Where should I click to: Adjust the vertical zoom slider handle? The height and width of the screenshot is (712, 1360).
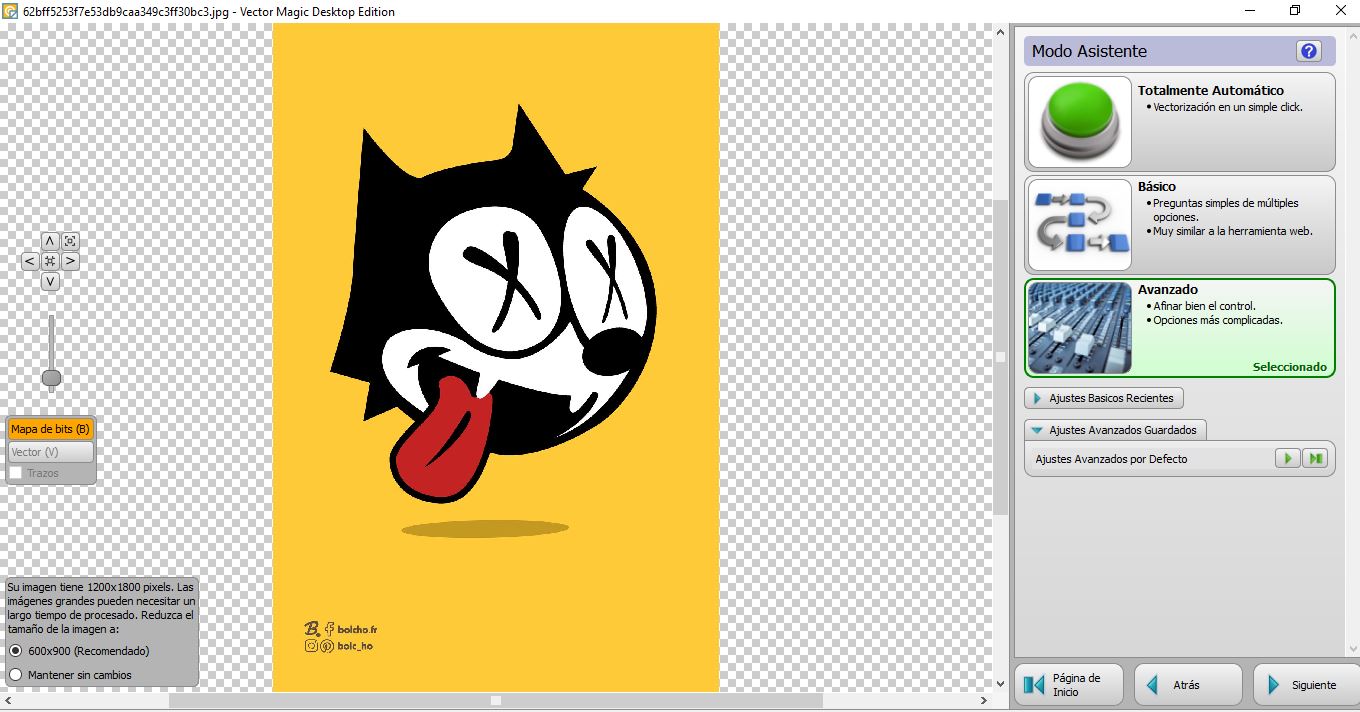51,377
